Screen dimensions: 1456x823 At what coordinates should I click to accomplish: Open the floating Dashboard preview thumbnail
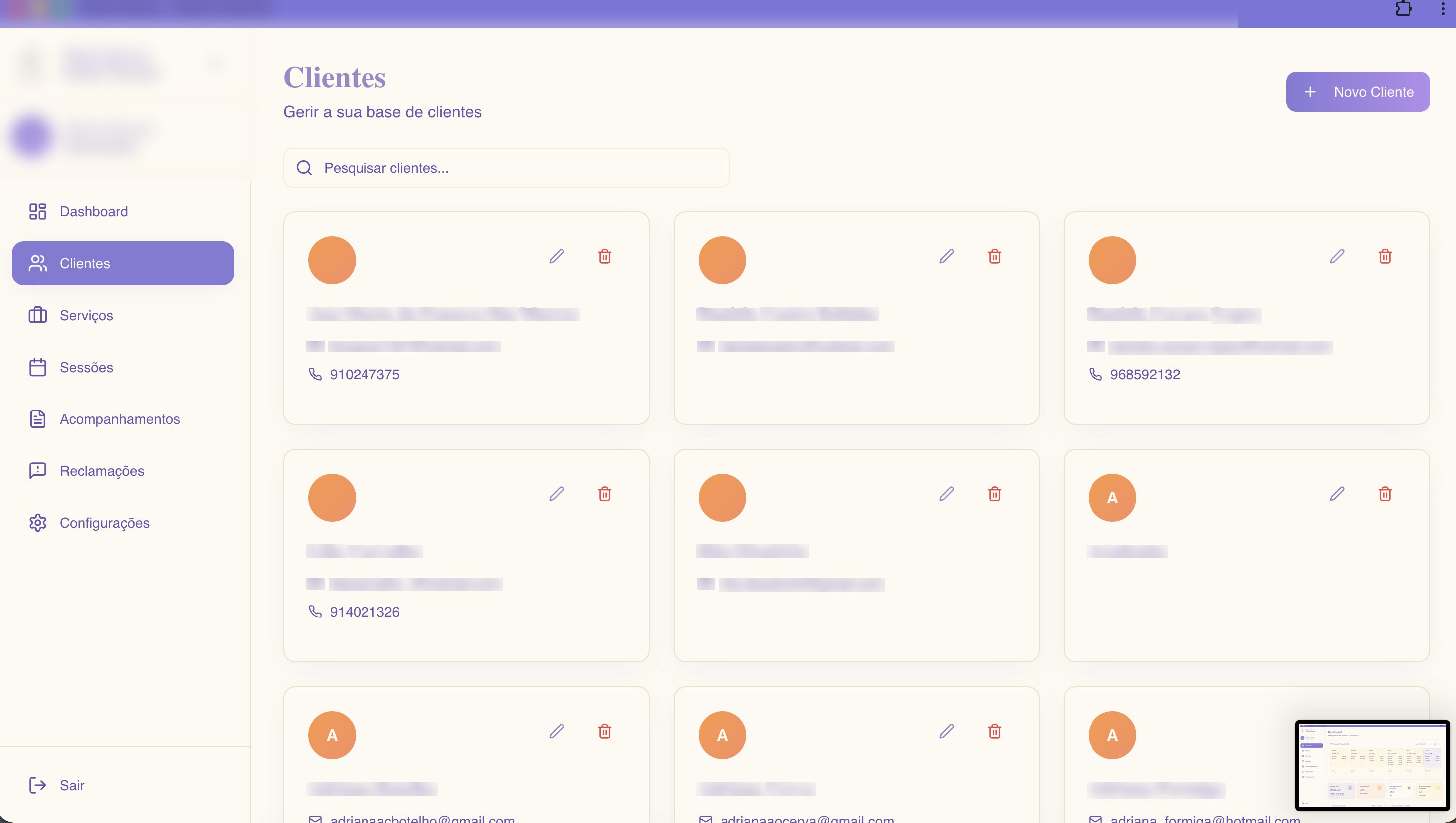point(1372,765)
